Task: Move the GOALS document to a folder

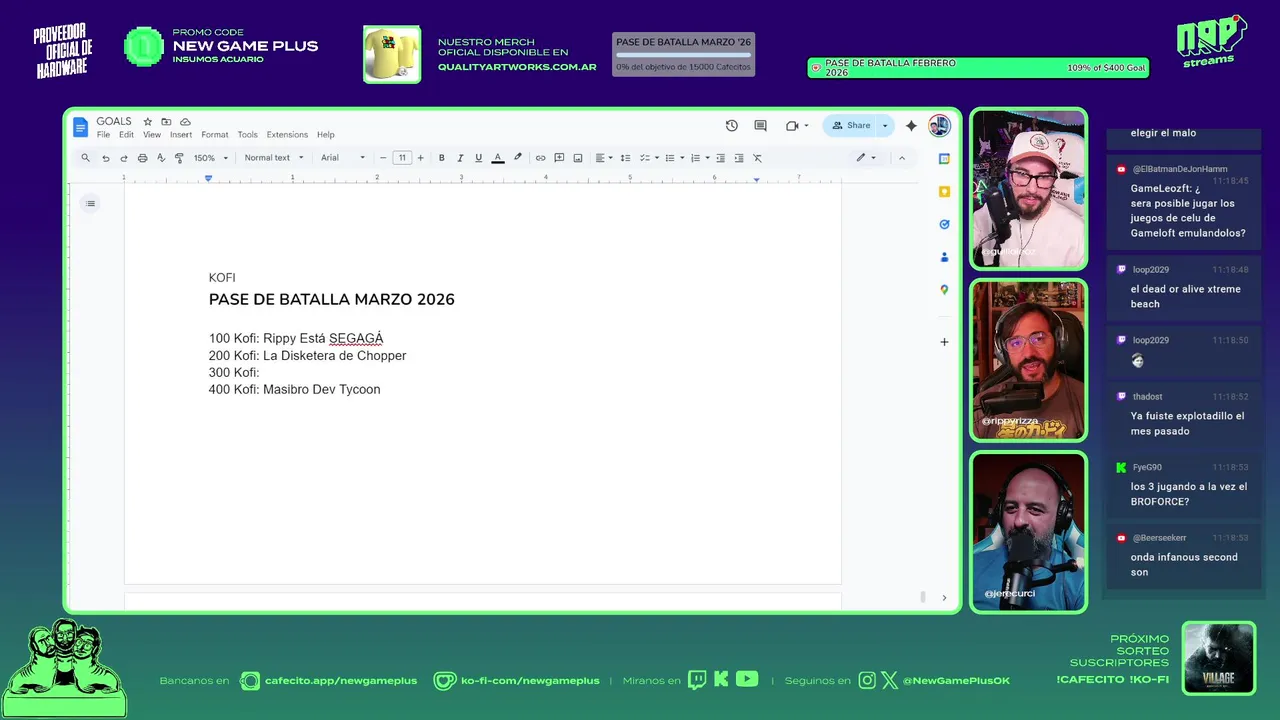Action: (166, 122)
